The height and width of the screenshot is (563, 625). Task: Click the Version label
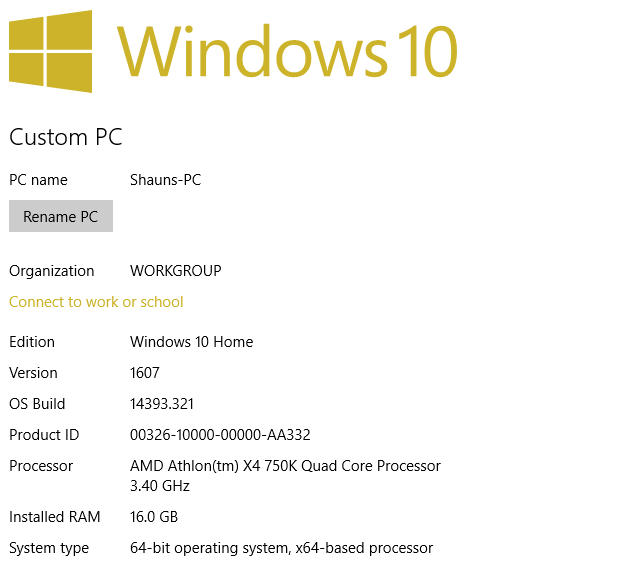33,373
